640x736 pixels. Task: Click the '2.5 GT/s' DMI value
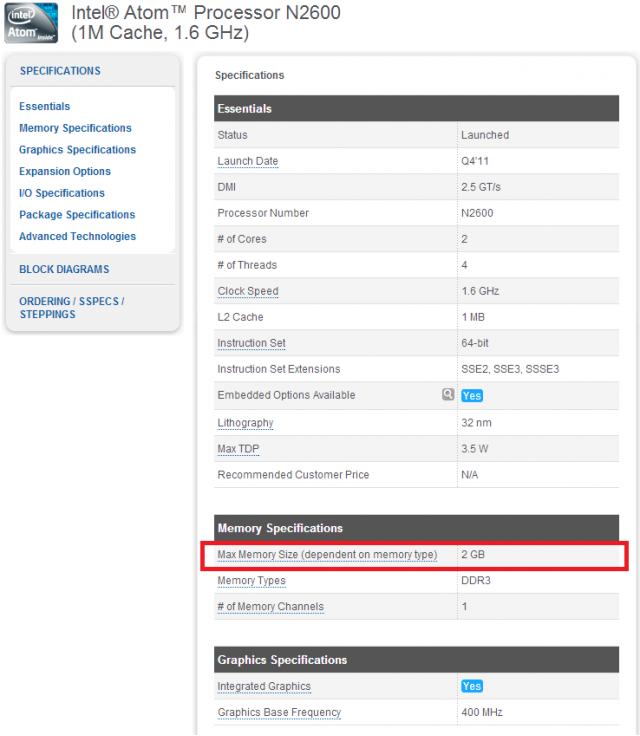coord(481,187)
